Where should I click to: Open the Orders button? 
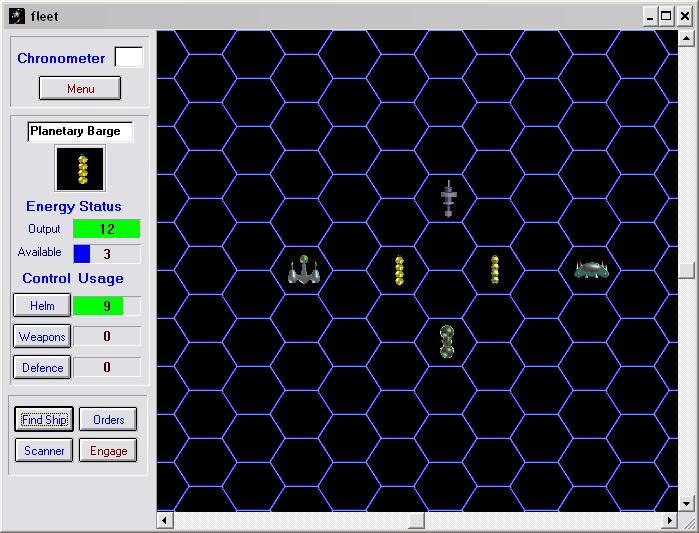point(108,419)
